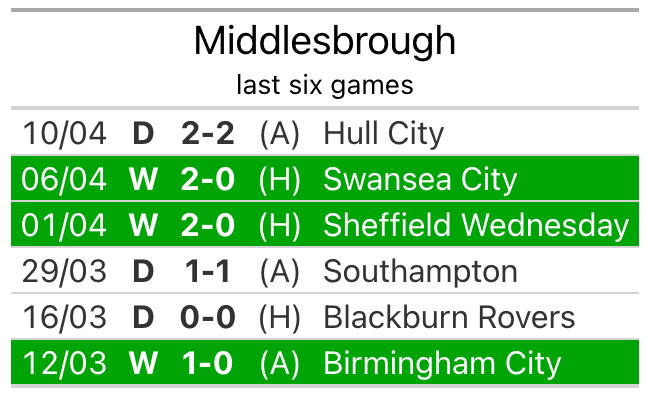The image size is (648, 396).
Task: Click the 10/04 match date
Action: (x=64, y=134)
